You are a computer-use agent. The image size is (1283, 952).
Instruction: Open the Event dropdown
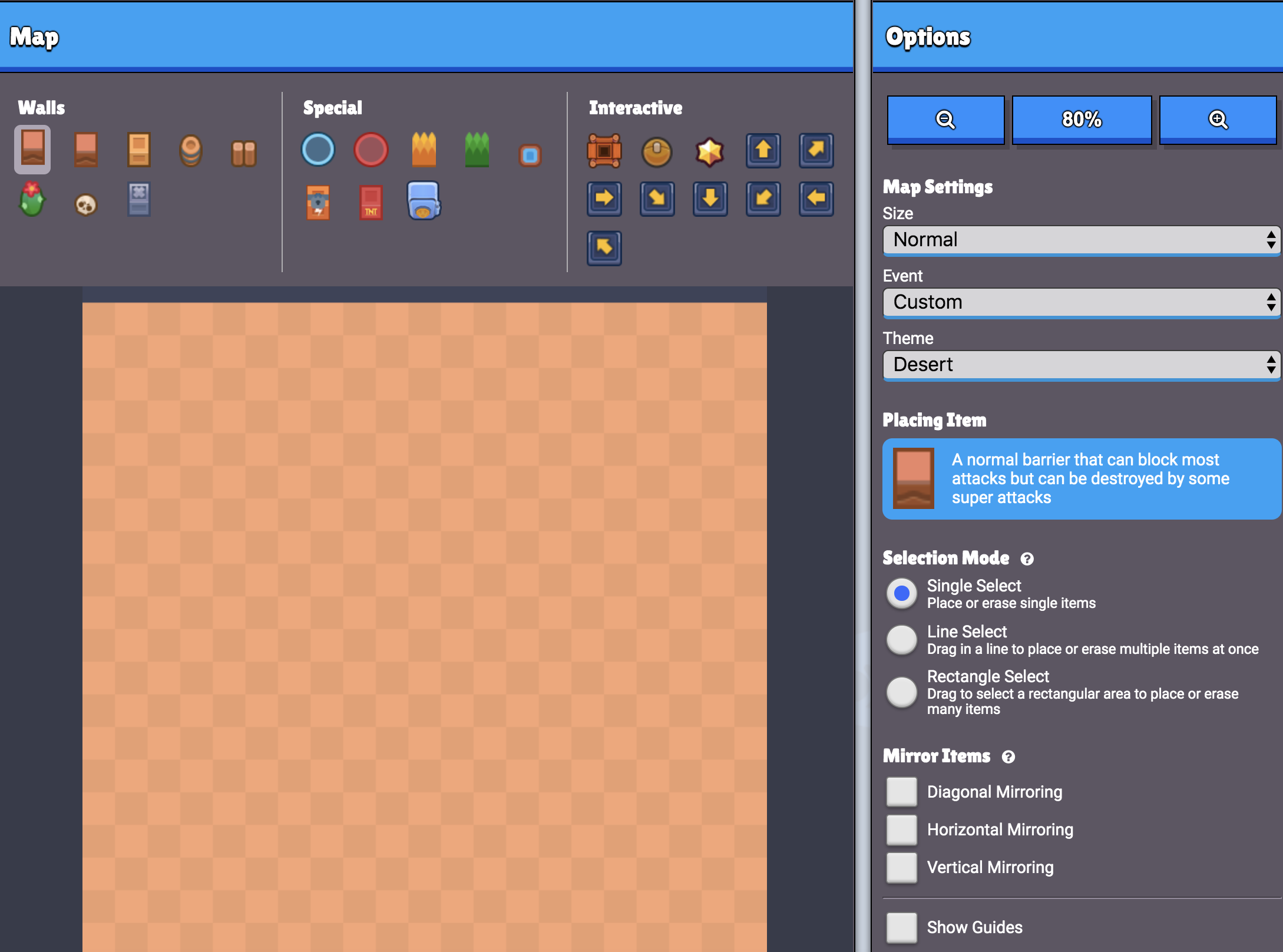pyautogui.click(x=1082, y=302)
